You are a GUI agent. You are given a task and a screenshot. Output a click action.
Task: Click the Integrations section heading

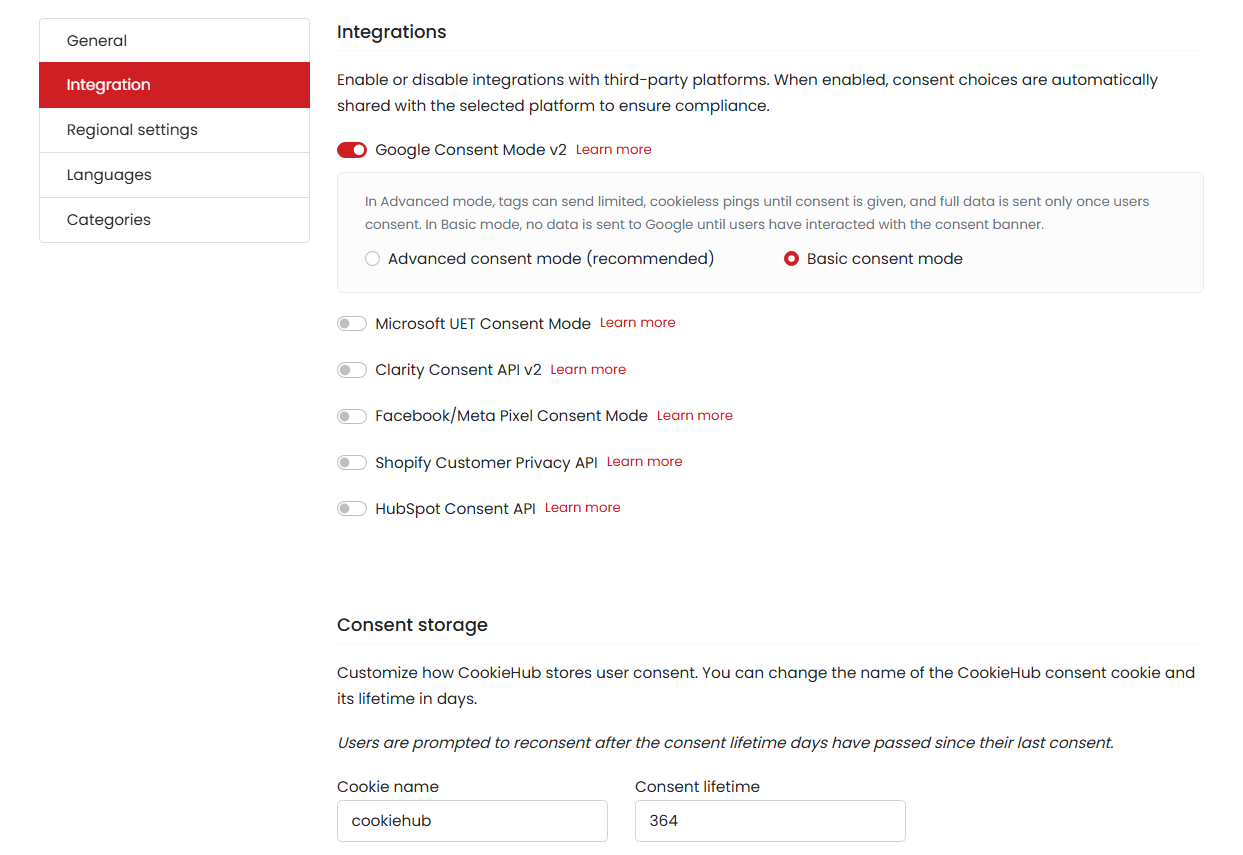pos(392,32)
